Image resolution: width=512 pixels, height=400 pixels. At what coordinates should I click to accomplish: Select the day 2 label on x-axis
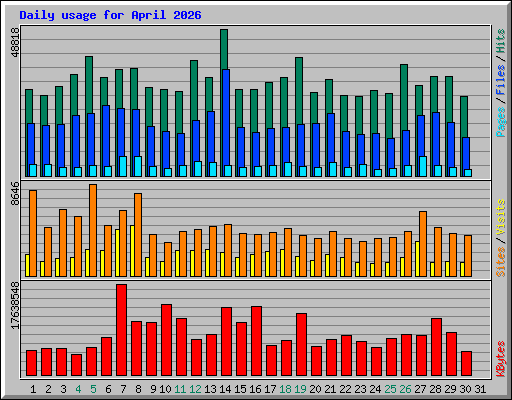(48, 389)
